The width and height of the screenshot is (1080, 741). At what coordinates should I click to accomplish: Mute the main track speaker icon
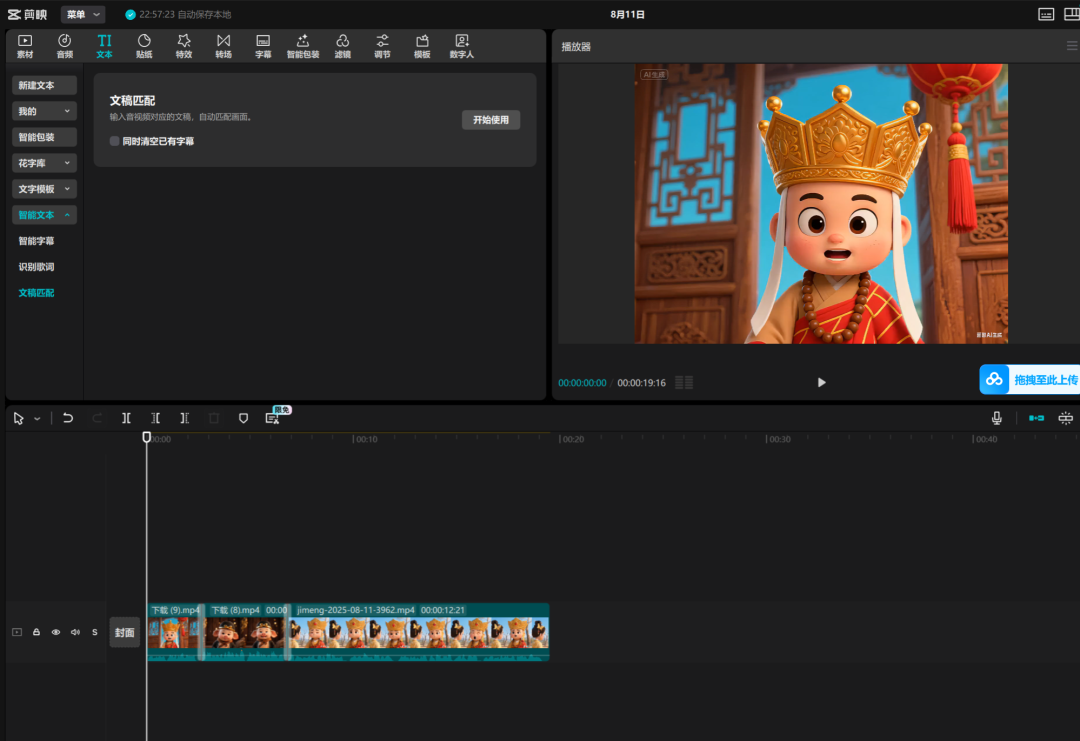coord(75,632)
